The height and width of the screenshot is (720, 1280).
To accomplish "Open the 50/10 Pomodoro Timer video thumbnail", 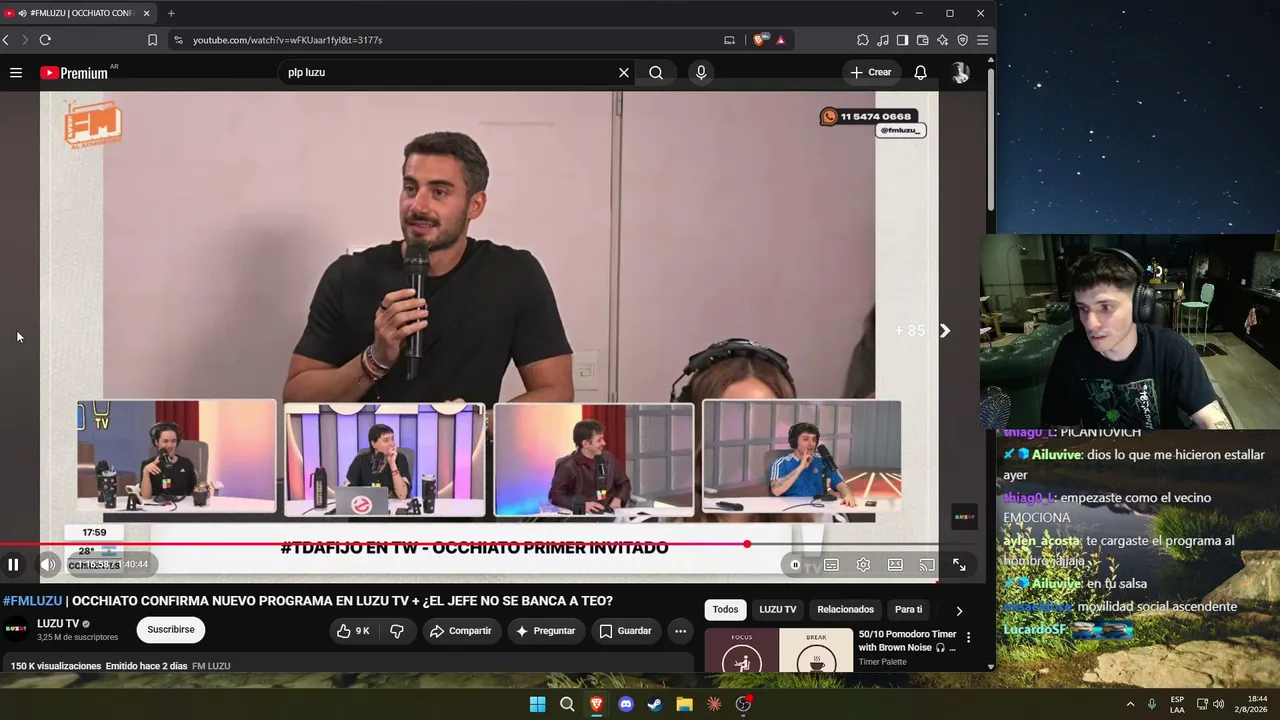I will (779, 650).
